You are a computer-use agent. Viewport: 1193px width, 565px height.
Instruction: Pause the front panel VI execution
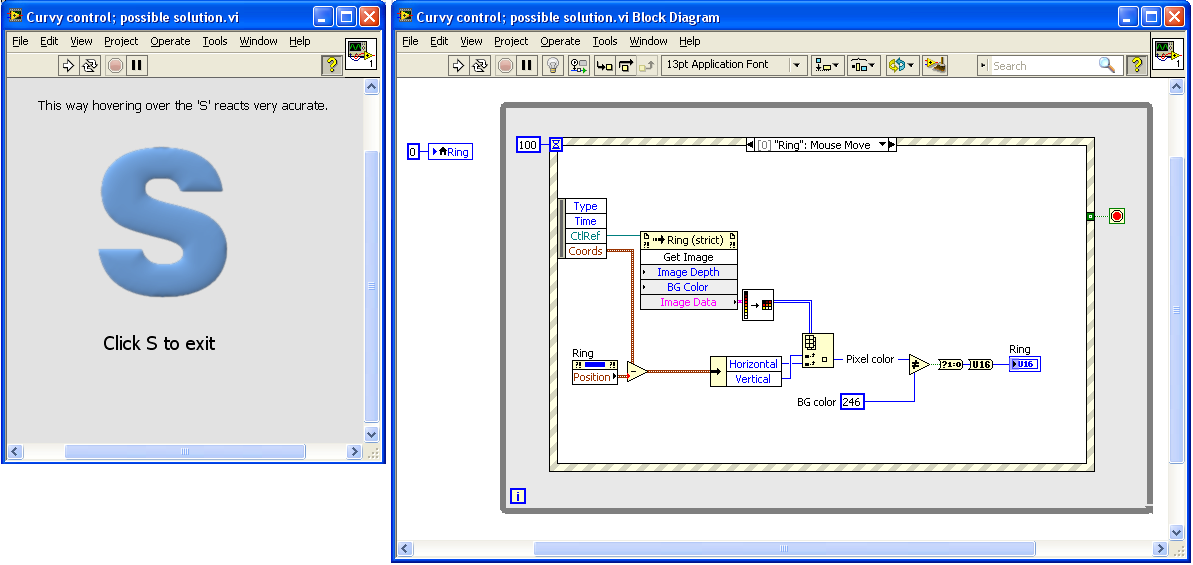point(137,65)
